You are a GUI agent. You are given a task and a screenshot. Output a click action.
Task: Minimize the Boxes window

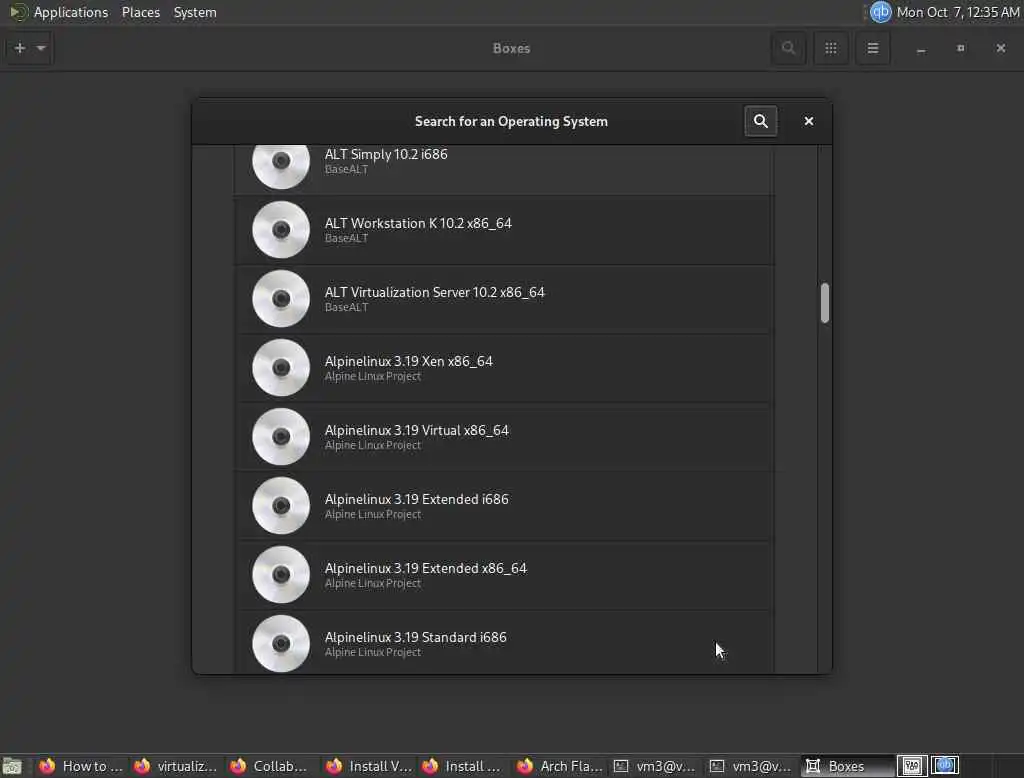(x=921, y=49)
